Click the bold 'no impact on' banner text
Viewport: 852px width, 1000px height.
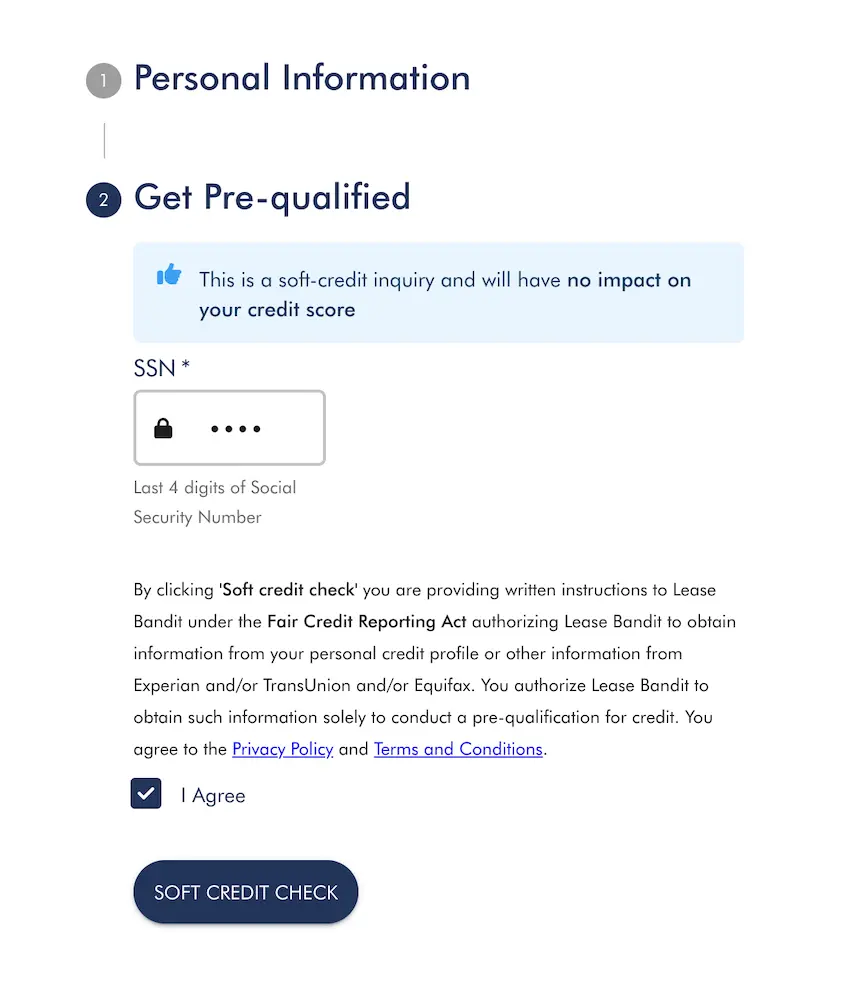point(629,280)
